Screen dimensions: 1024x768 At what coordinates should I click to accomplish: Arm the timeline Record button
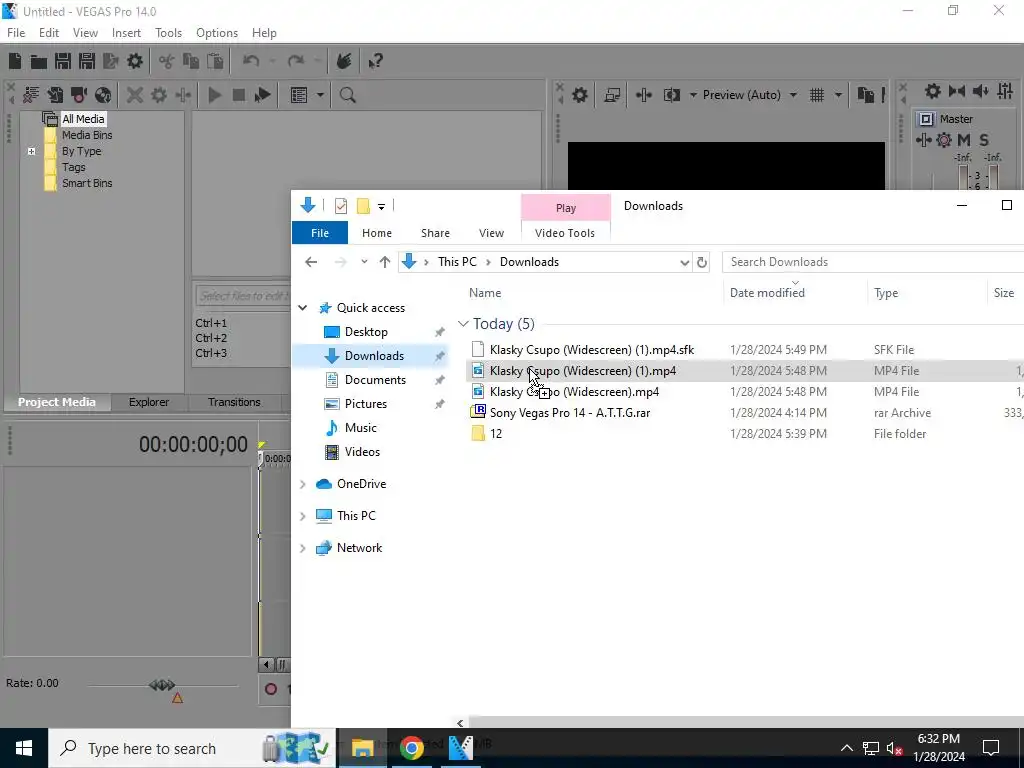[271, 689]
